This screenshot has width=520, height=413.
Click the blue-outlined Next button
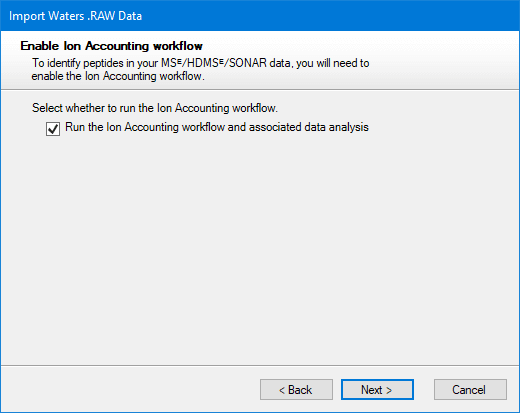coord(377,389)
